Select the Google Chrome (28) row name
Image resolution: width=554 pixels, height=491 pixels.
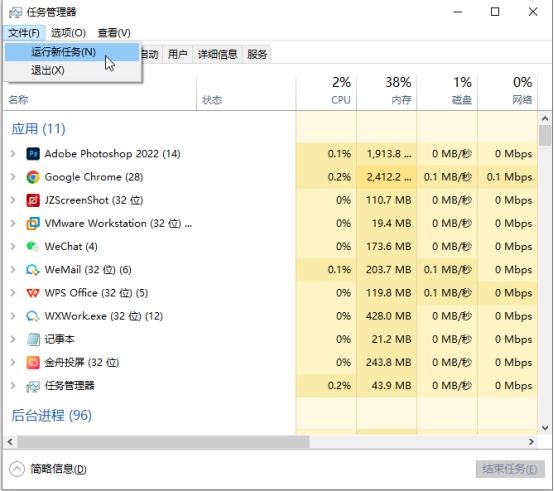pos(94,177)
